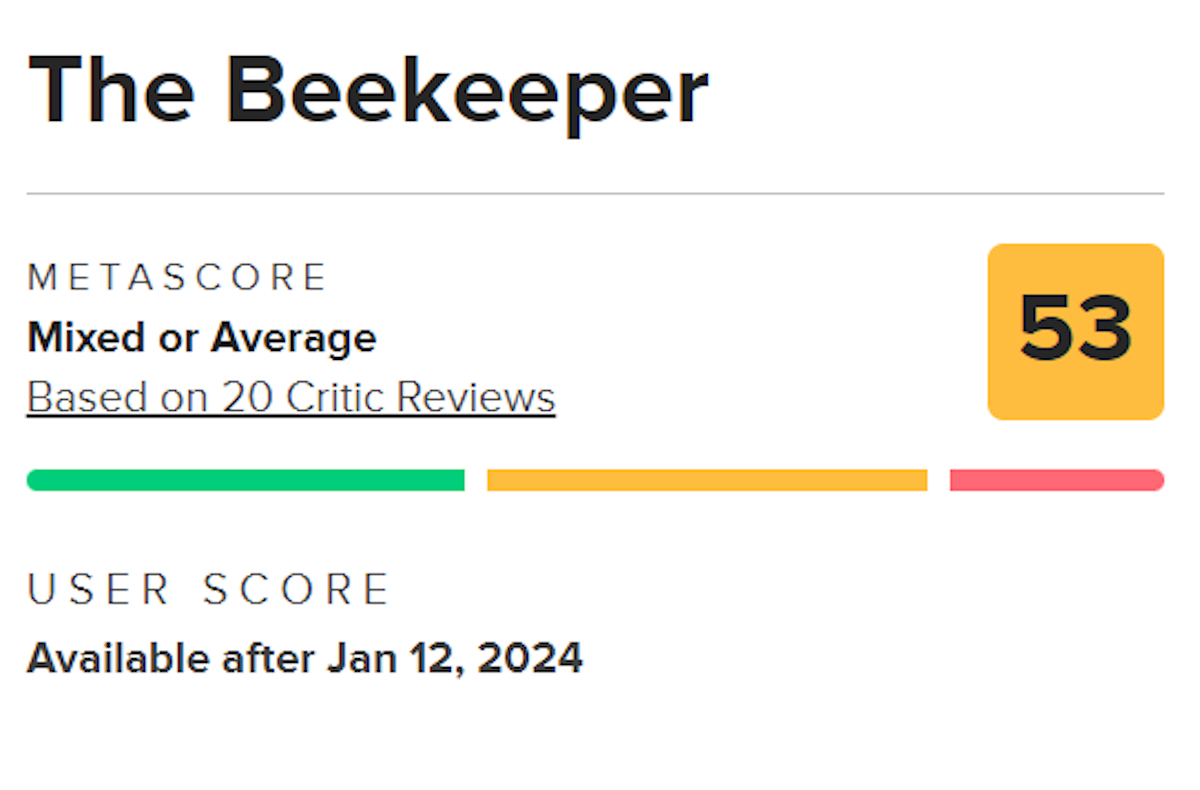Click the Mixed or Average rating text
This screenshot has width=1200, height=790.
[201, 338]
